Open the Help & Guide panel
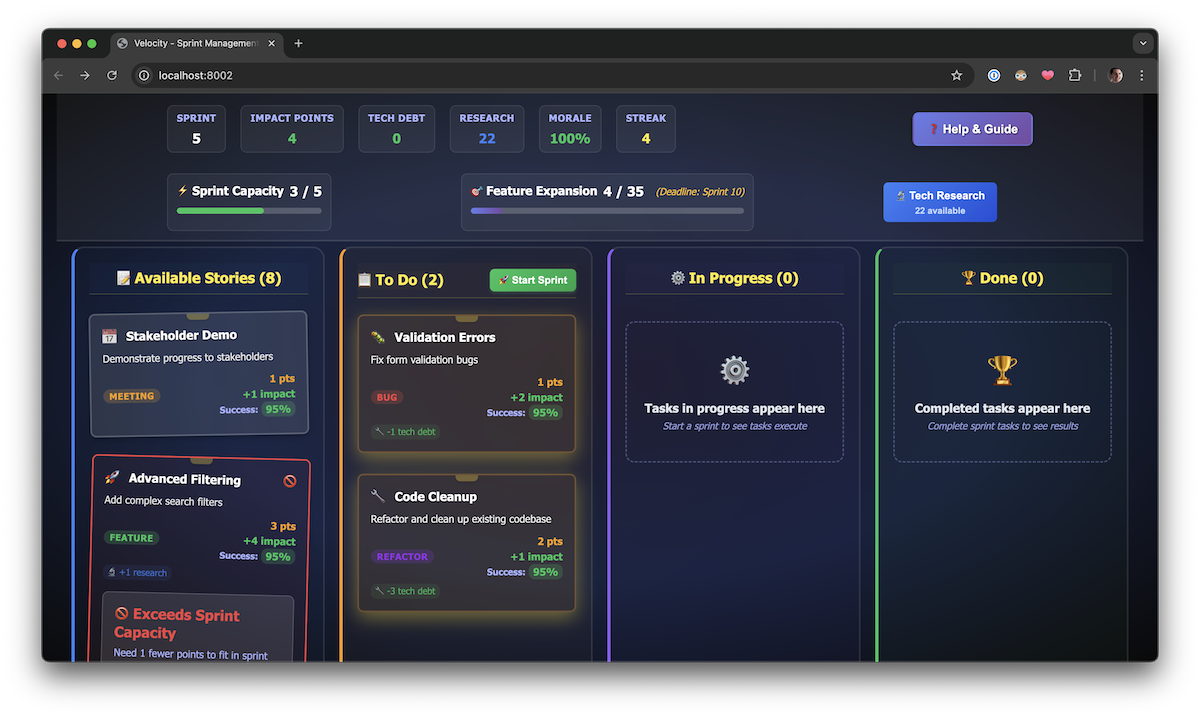1200x717 pixels. pyautogui.click(x=972, y=129)
